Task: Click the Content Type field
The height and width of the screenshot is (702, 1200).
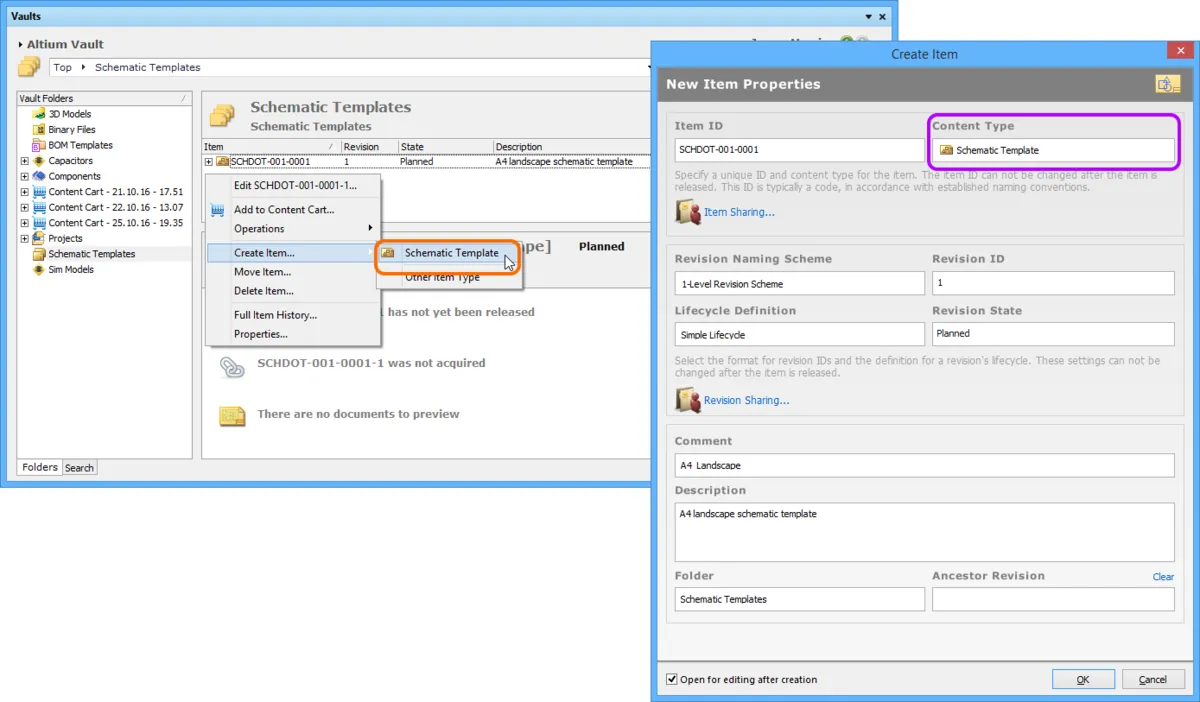Action: point(1053,150)
